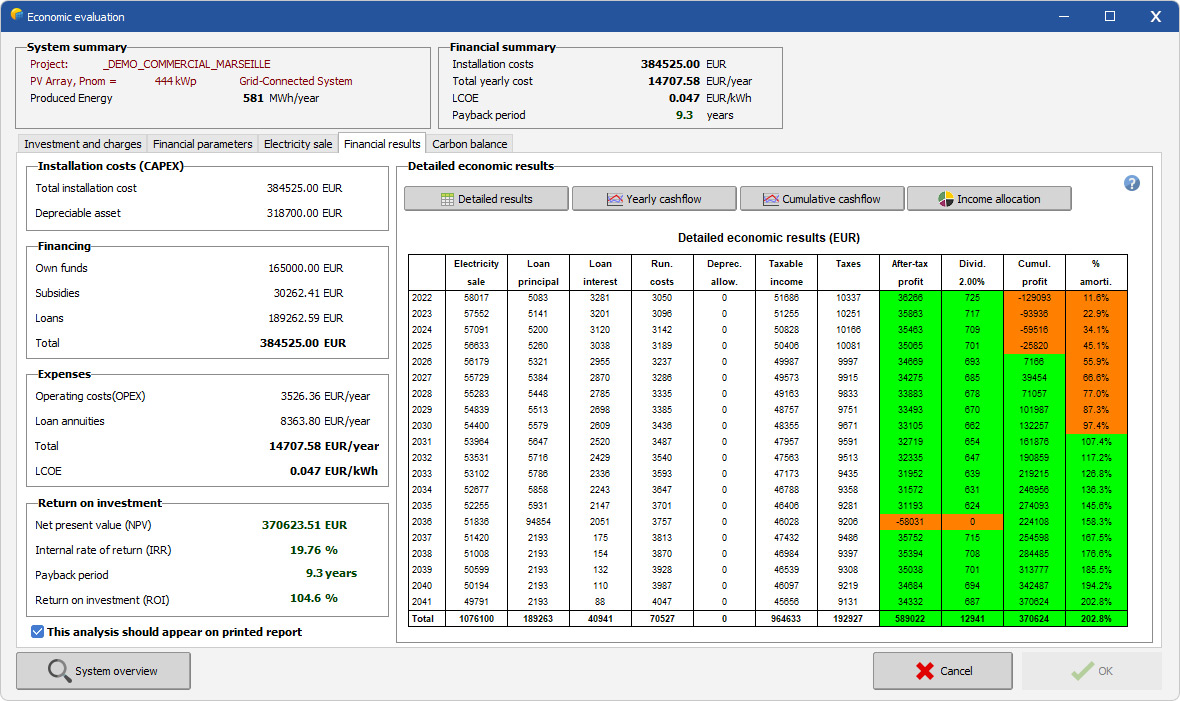
Task: Click the table icon on Detailed results
Action: point(447,200)
